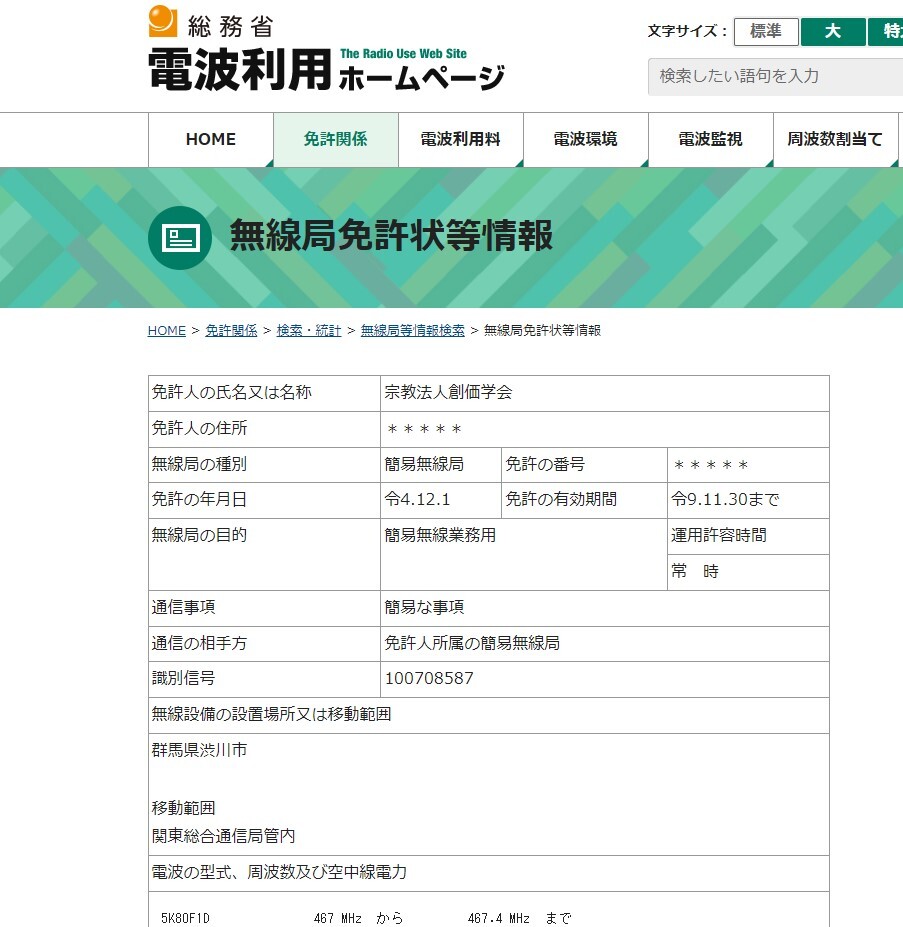The width and height of the screenshot is (903, 927).
Task: Select the value 簡易な事項
Action: tap(424, 608)
